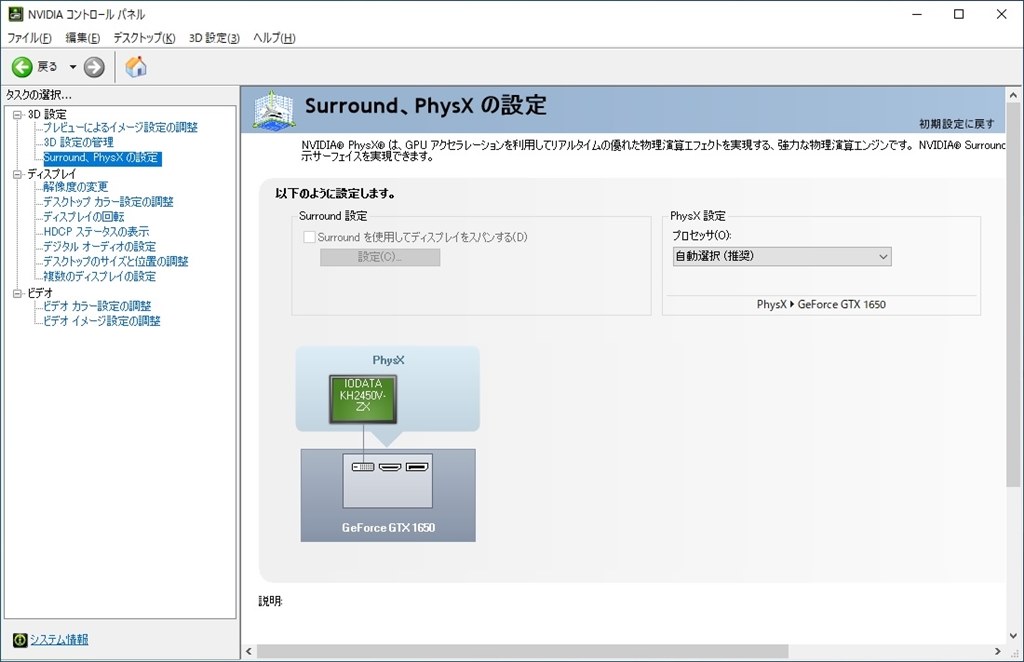Click the green Back arrow icon
The image size is (1024, 662).
coord(22,67)
